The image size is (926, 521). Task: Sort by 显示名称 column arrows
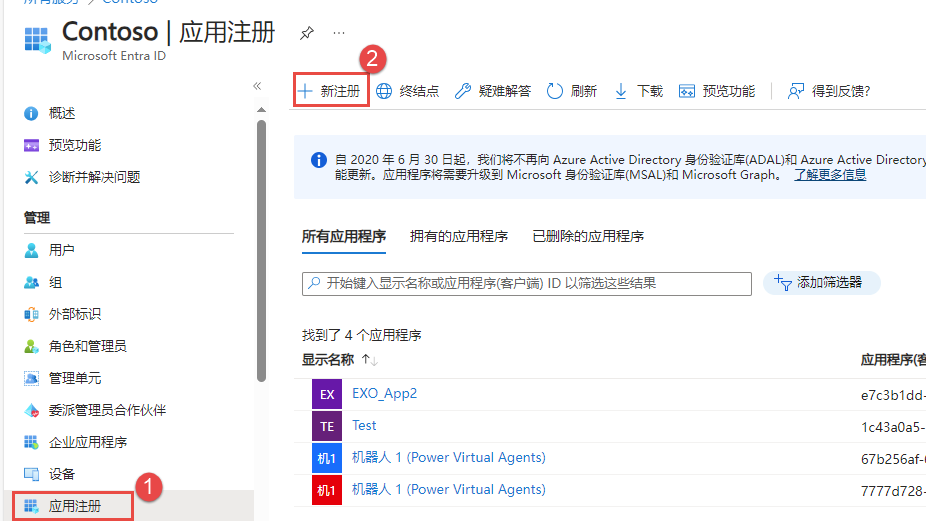click(x=370, y=360)
